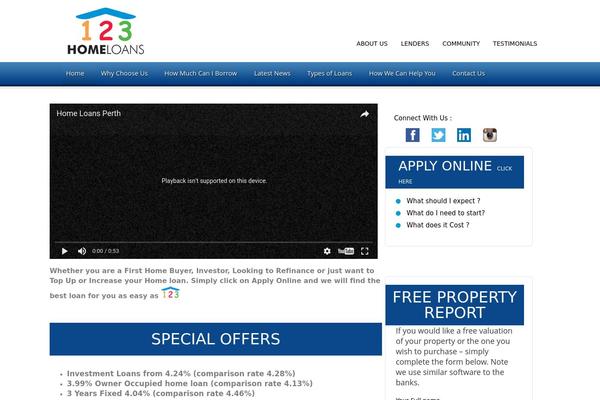600x400 pixels.
Task: Open How Much Can I Borrow
Action: 201,73
